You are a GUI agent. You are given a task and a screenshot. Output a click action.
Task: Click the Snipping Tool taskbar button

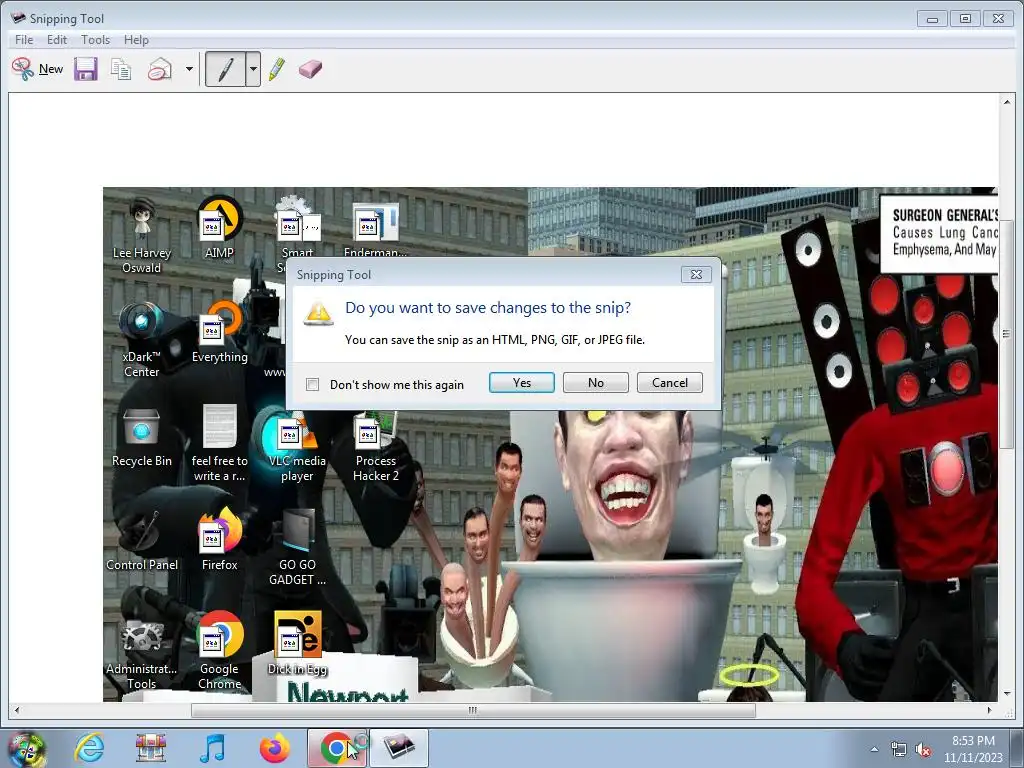click(399, 748)
